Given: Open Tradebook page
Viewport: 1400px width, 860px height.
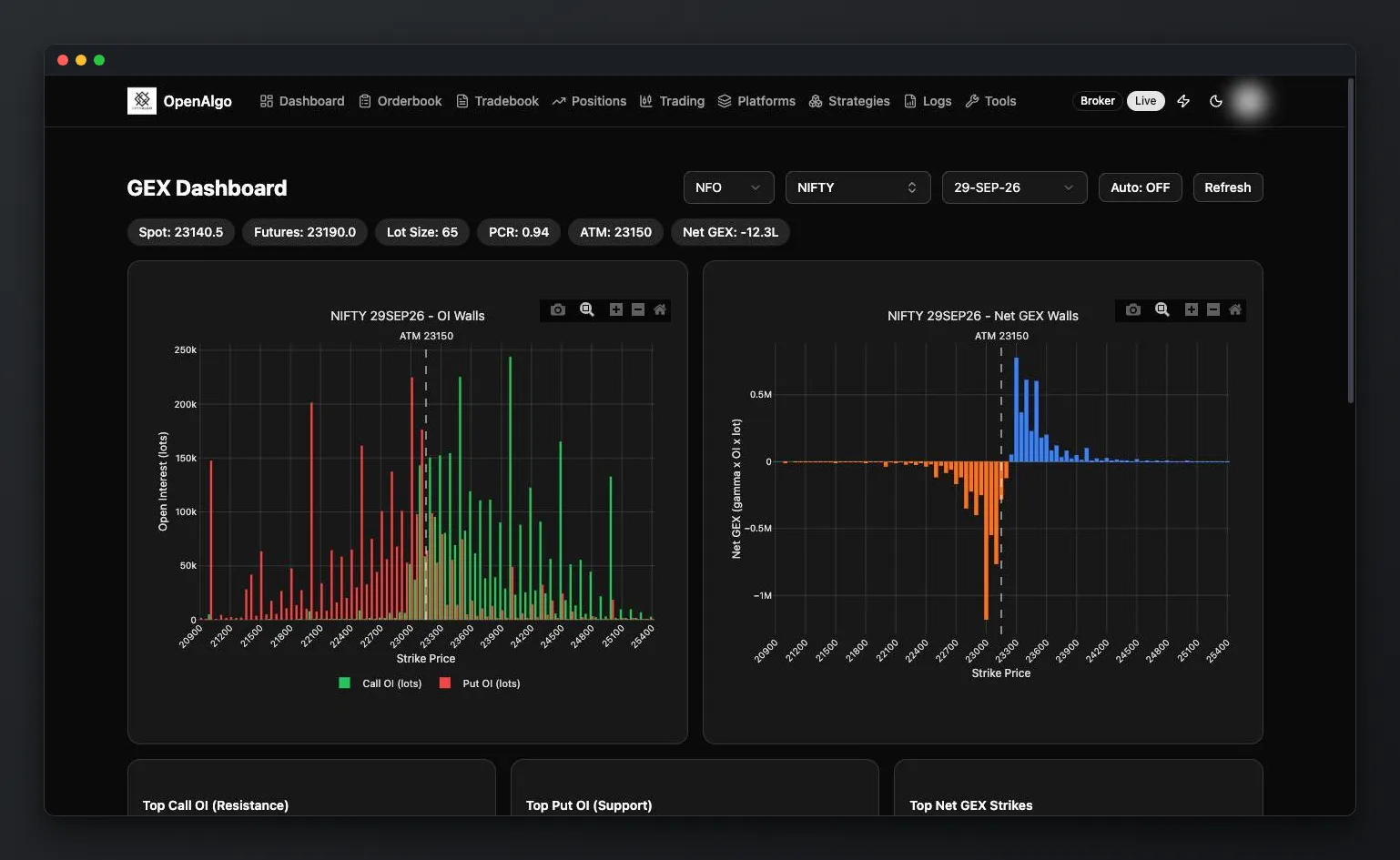Looking at the screenshot, I should point(498,101).
